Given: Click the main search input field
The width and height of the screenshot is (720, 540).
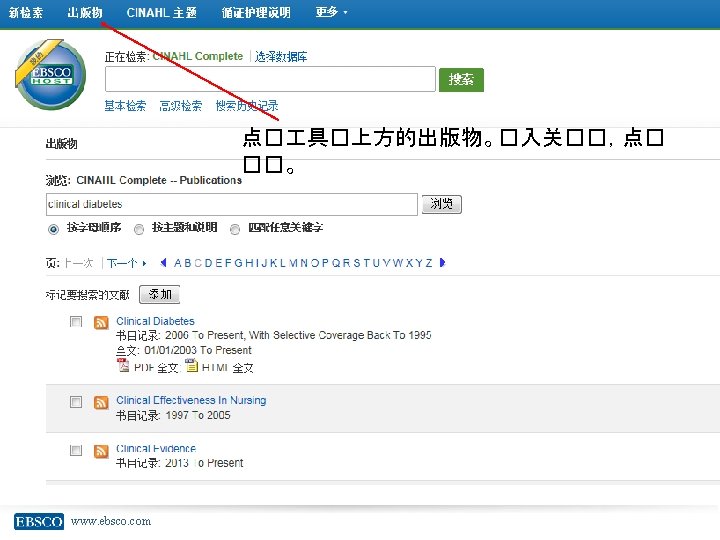Looking at the screenshot, I should (270, 79).
